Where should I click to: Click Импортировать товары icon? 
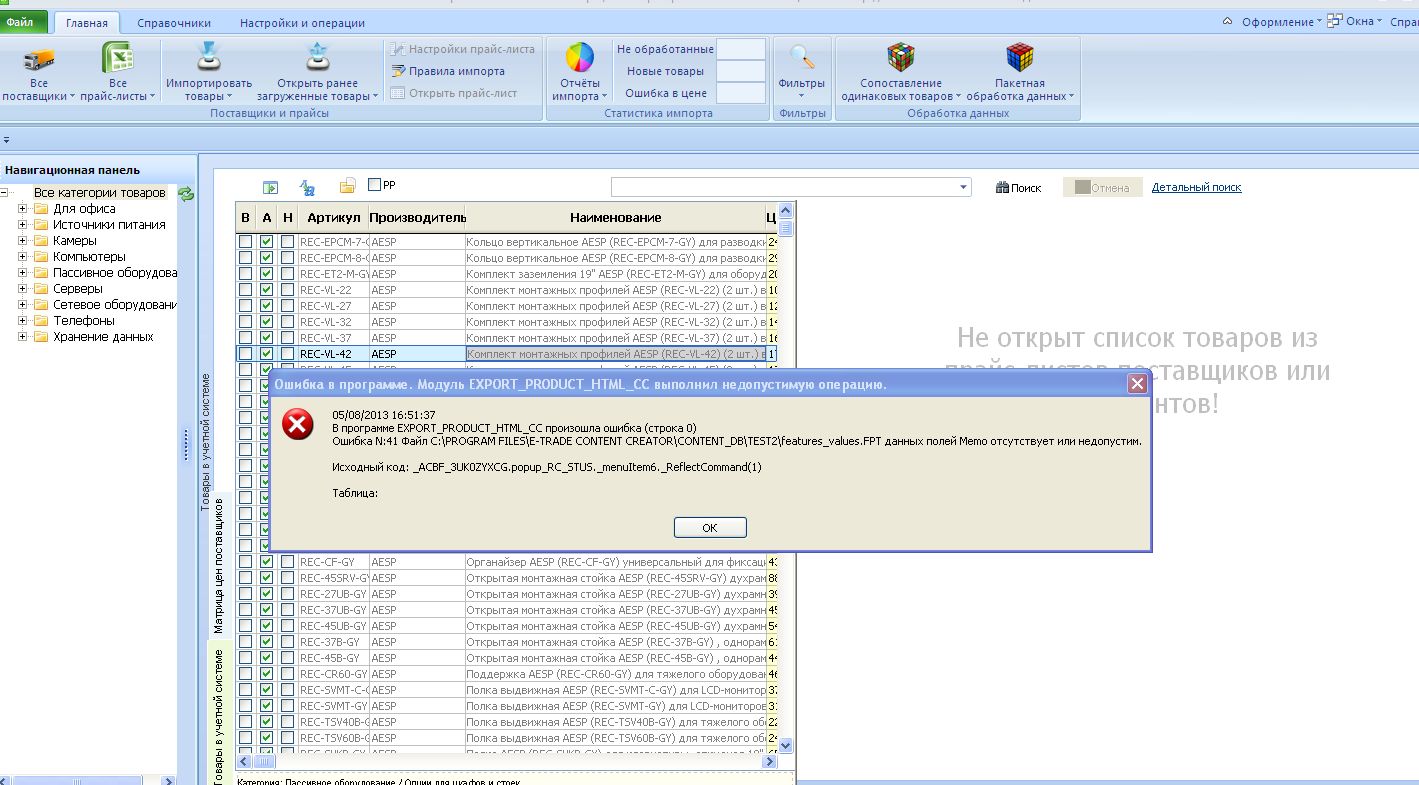(x=209, y=59)
